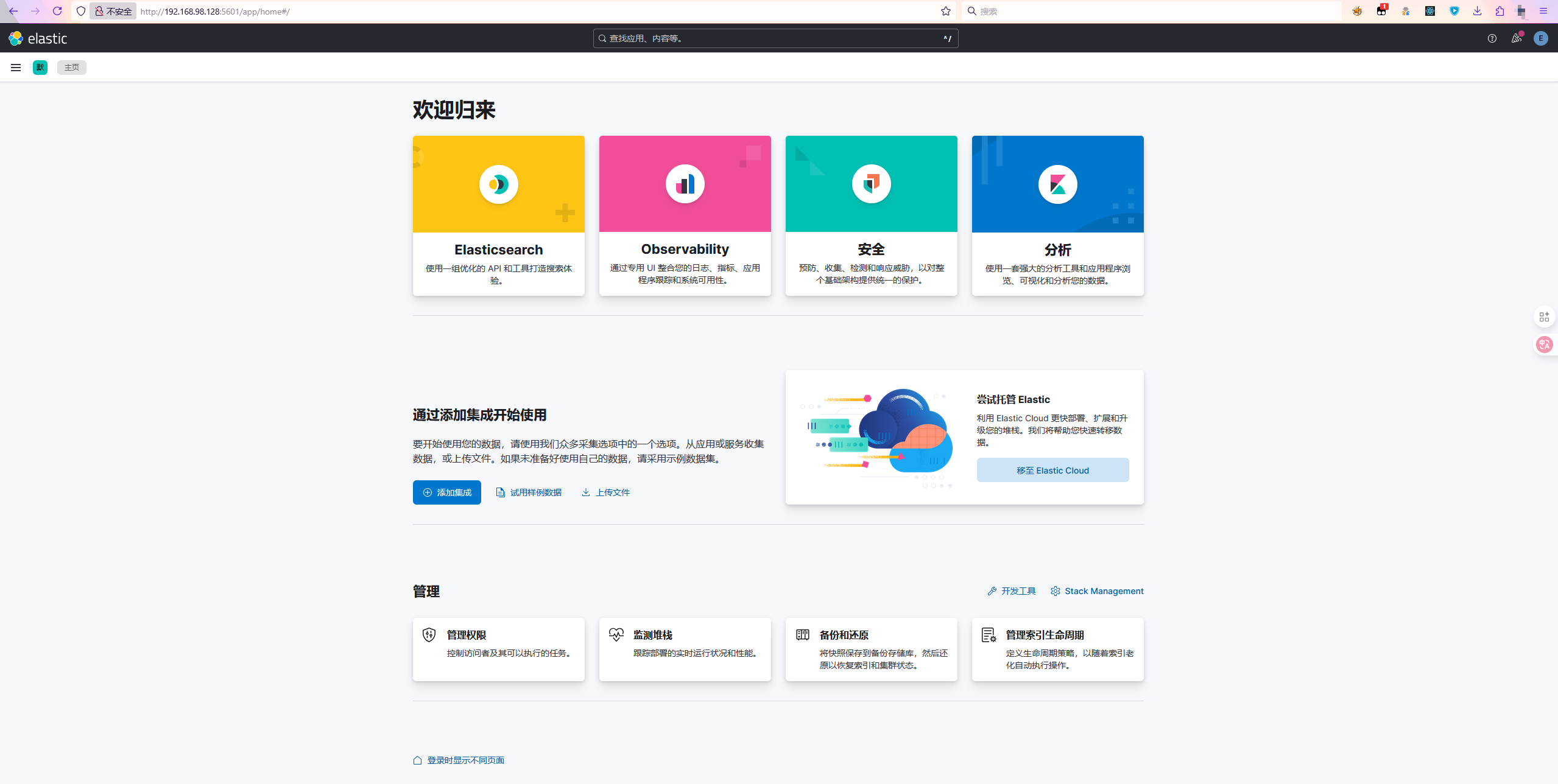Open the extensions puzzle piece icon
The height and width of the screenshot is (784, 1558).
click(1500, 11)
